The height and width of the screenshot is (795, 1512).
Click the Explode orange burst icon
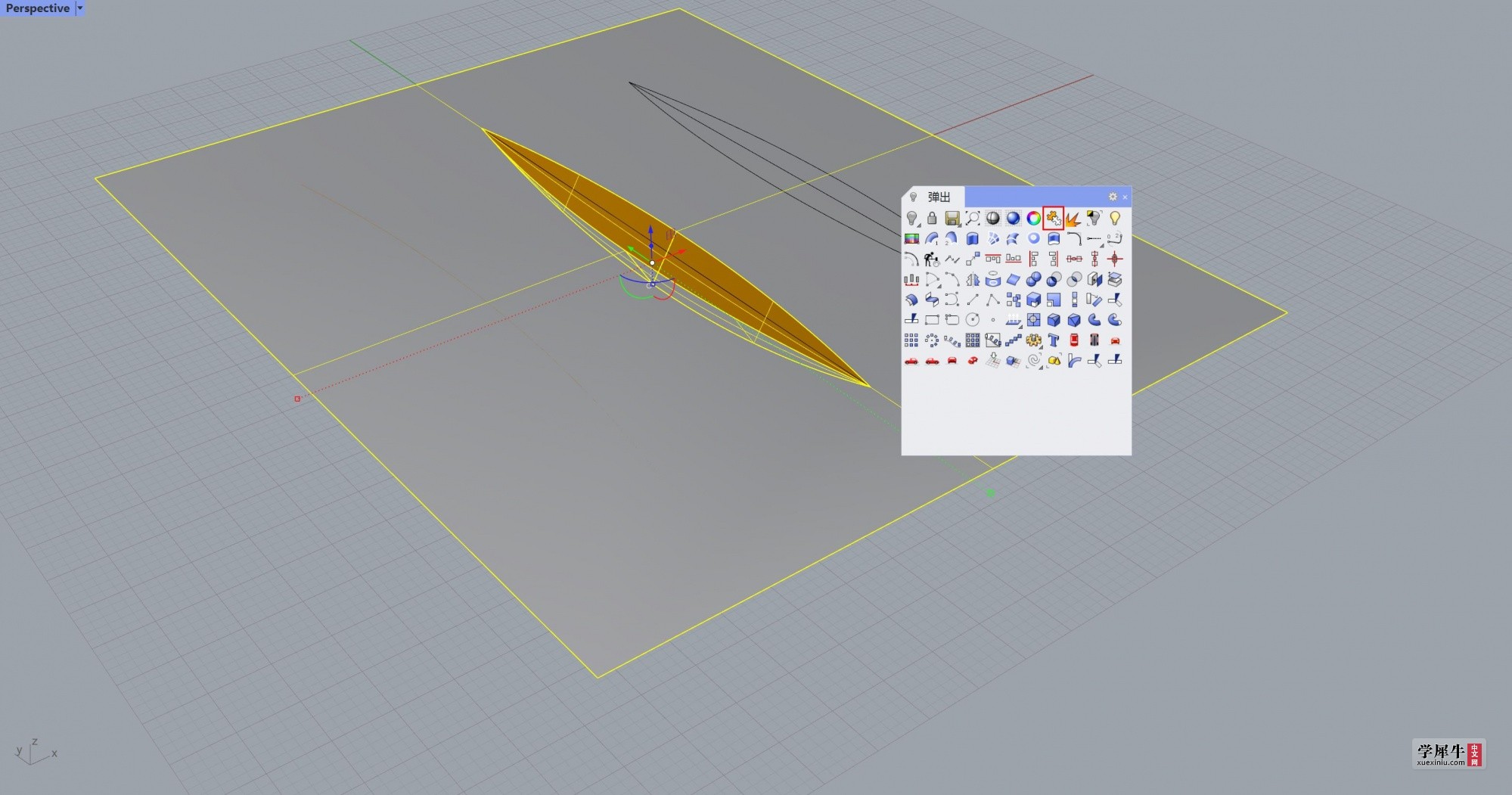point(1074,219)
